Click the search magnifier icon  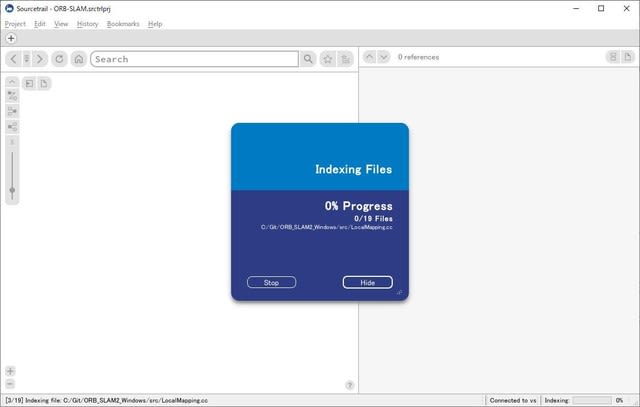point(308,59)
